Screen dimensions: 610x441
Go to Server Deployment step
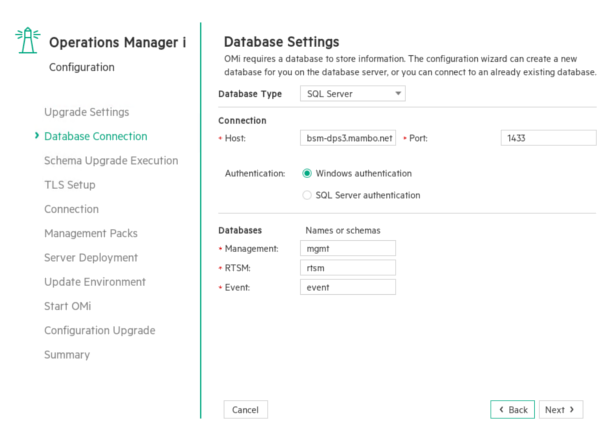(91, 258)
